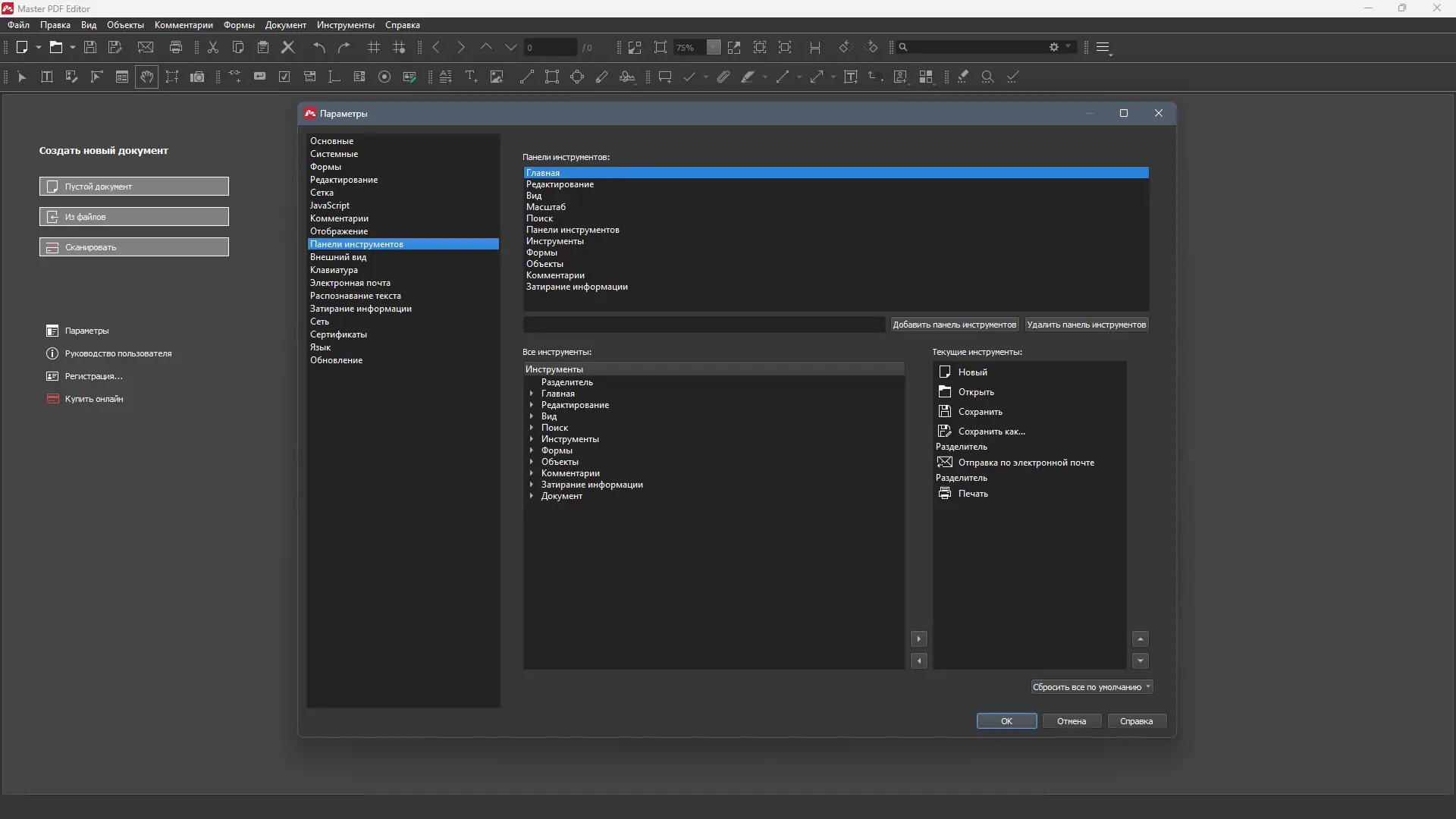
Task: Click the Snapshot camera tool icon
Action: point(197,77)
